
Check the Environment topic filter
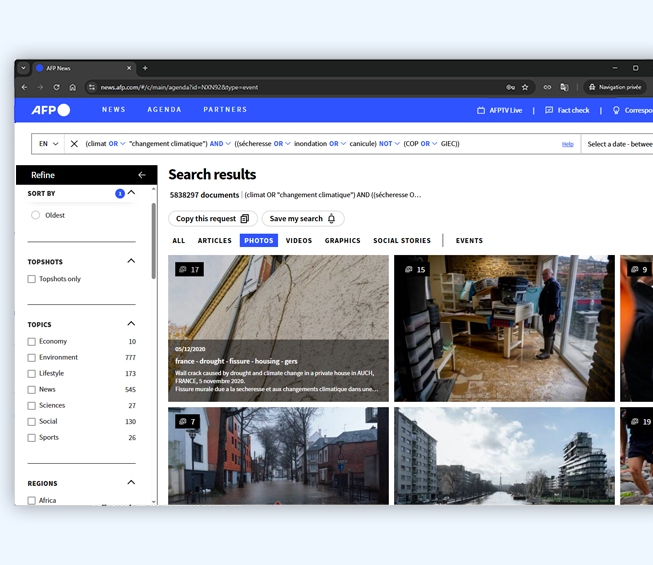tap(32, 357)
